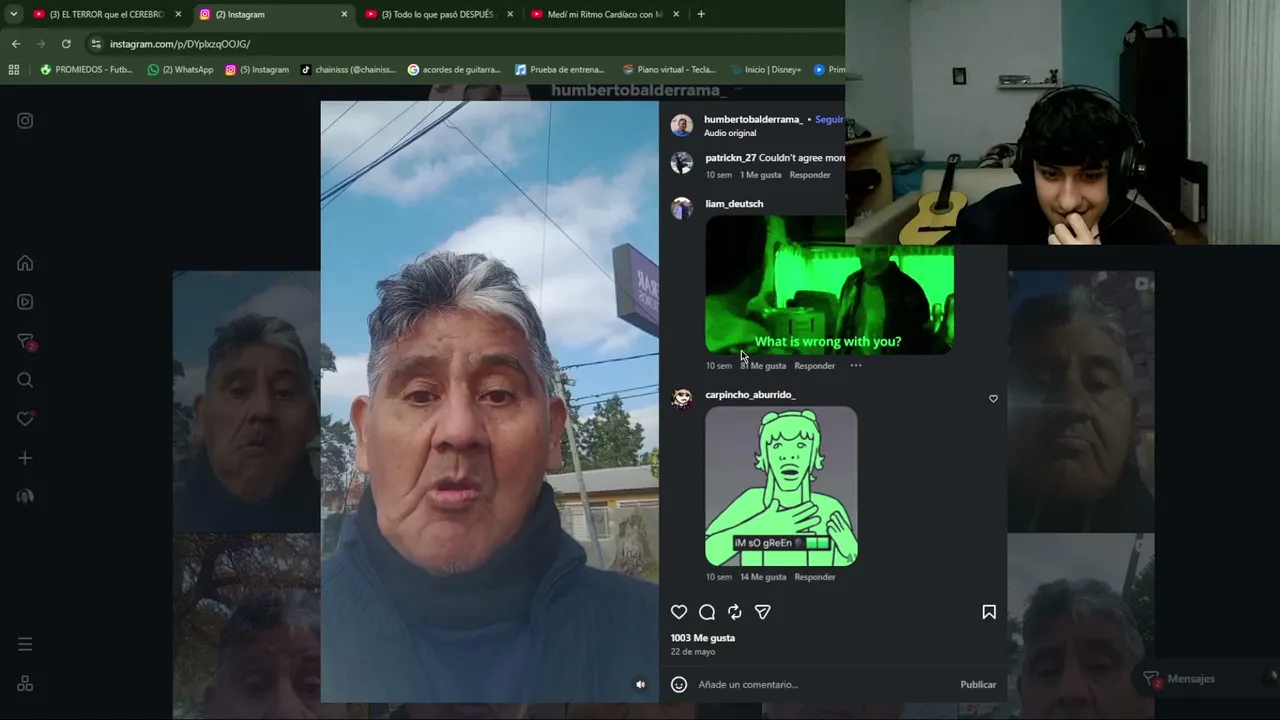Expand the tab search dropdown arrow
Viewport: 1280px width, 720px height.
tap(14, 14)
